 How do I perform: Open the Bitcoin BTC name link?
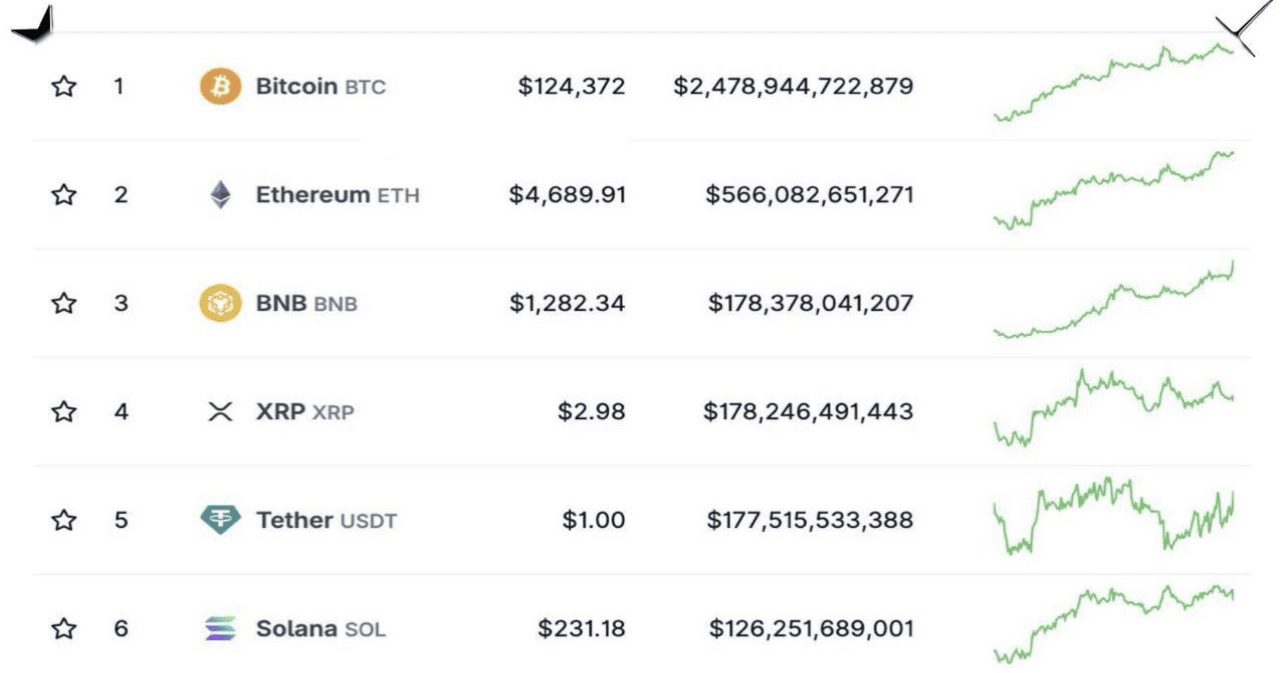click(x=320, y=87)
